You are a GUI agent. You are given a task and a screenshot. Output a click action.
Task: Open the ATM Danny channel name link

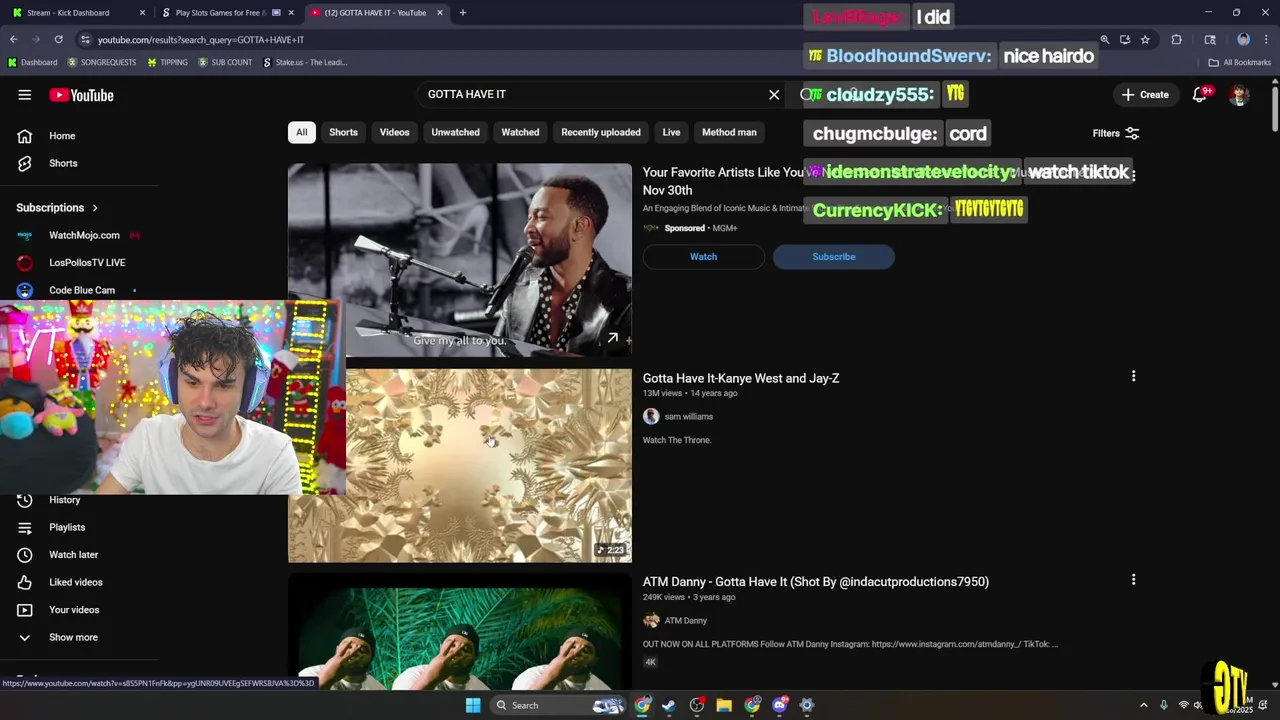(686, 621)
